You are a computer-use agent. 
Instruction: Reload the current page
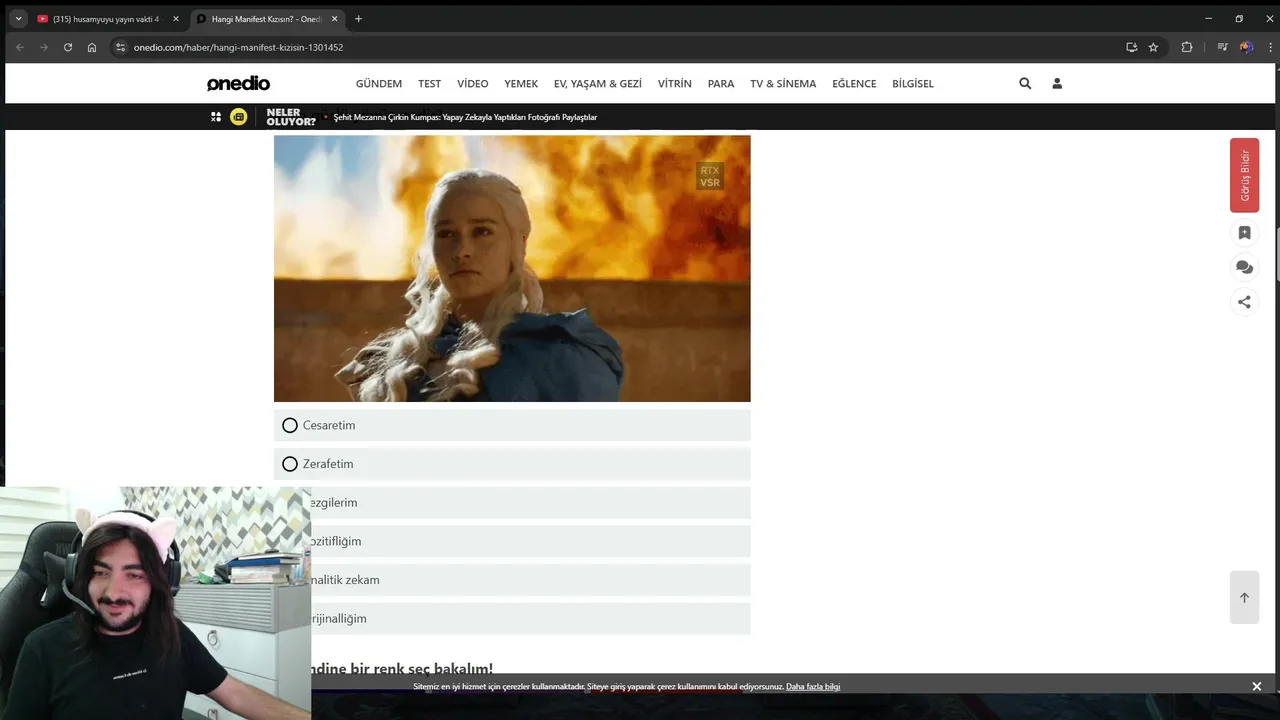tap(68, 47)
